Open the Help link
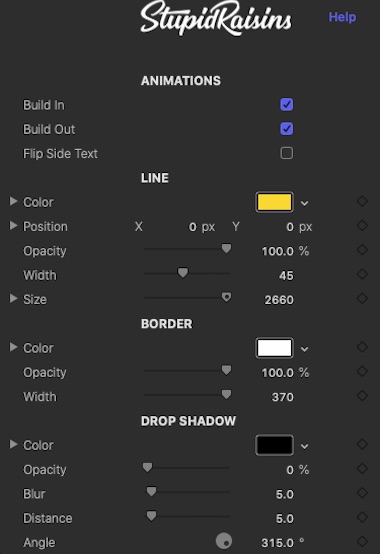Viewport: 380px width, 554px height. (x=342, y=17)
